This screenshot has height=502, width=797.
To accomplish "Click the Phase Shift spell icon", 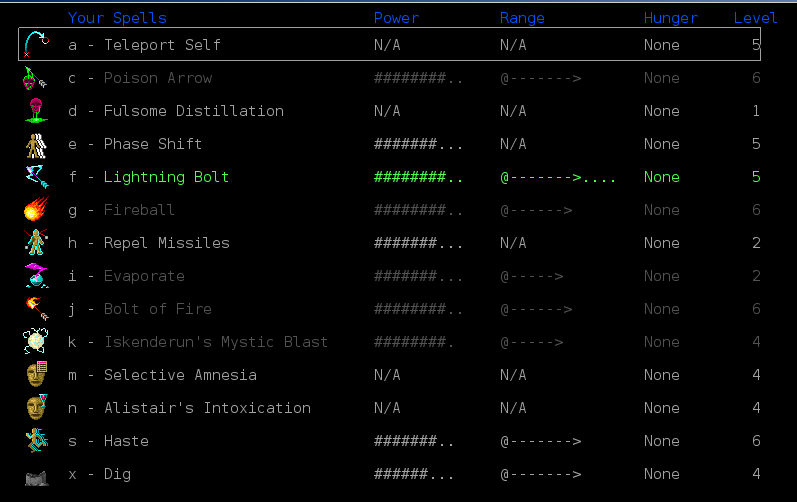I will pyautogui.click(x=36, y=144).
